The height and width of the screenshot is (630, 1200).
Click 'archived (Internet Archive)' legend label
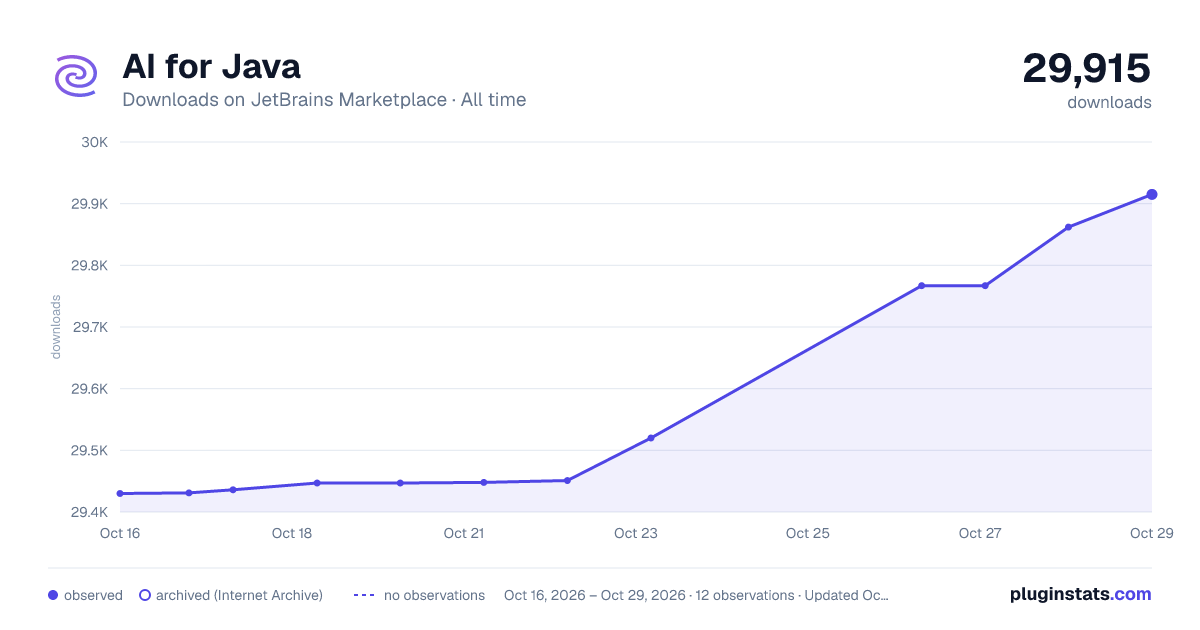pyautogui.click(x=239, y=595)
